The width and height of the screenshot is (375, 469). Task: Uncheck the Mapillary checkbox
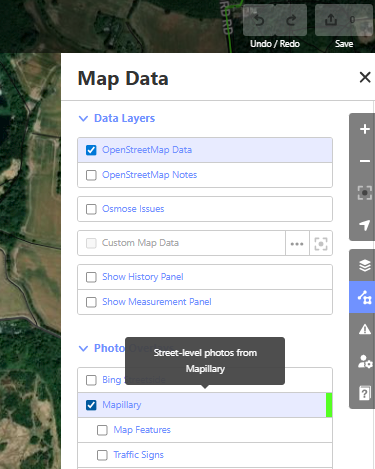click(91, 405)
